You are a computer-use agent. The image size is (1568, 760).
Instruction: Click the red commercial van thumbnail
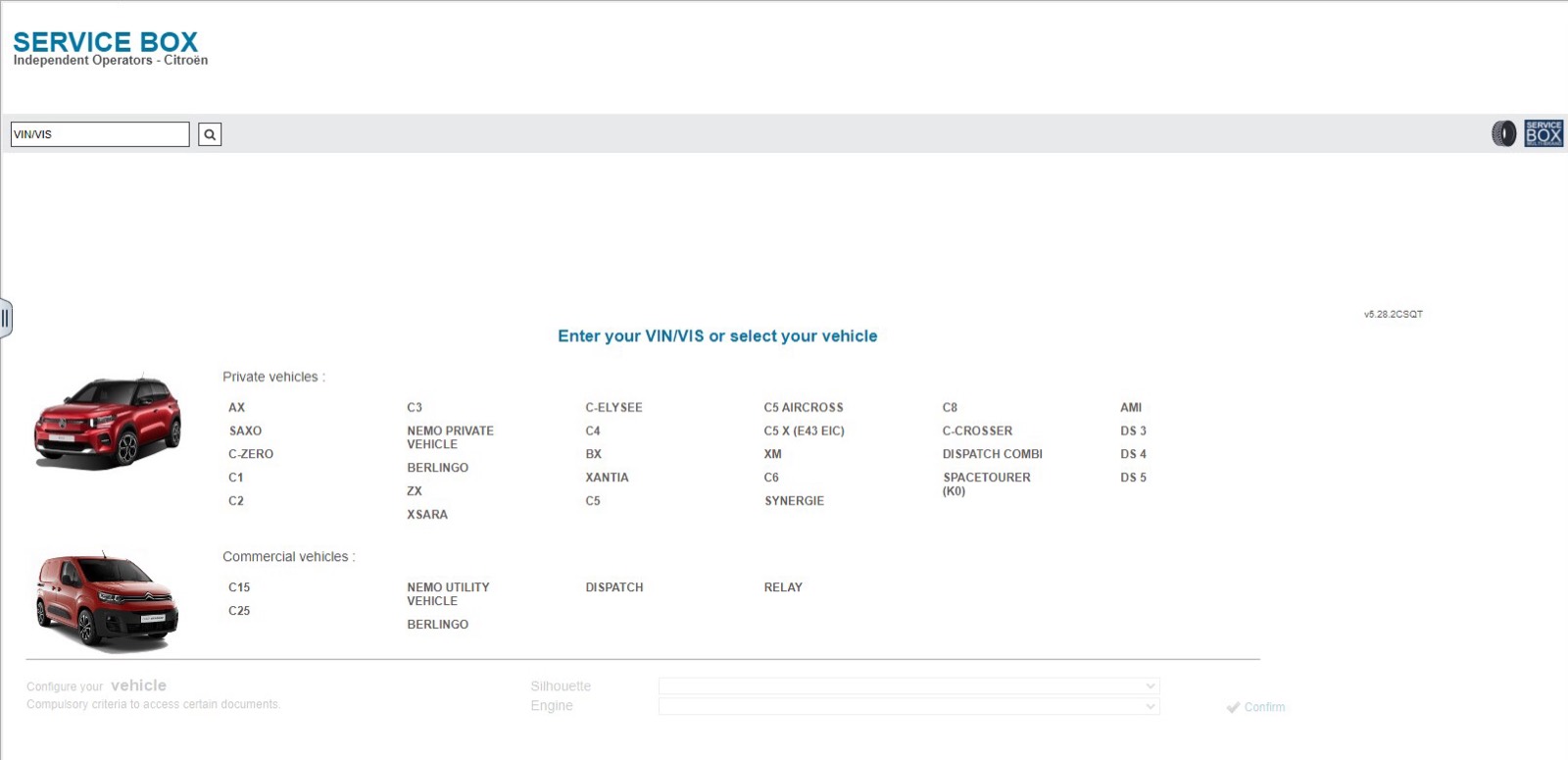tap(107, 601)
